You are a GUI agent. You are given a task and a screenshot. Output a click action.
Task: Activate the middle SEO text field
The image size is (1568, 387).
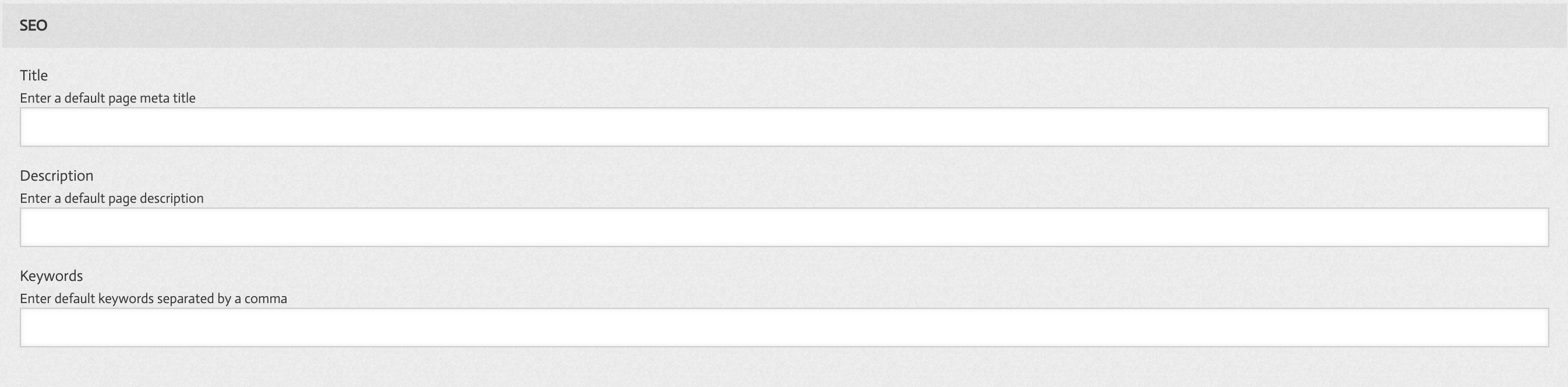784,227
